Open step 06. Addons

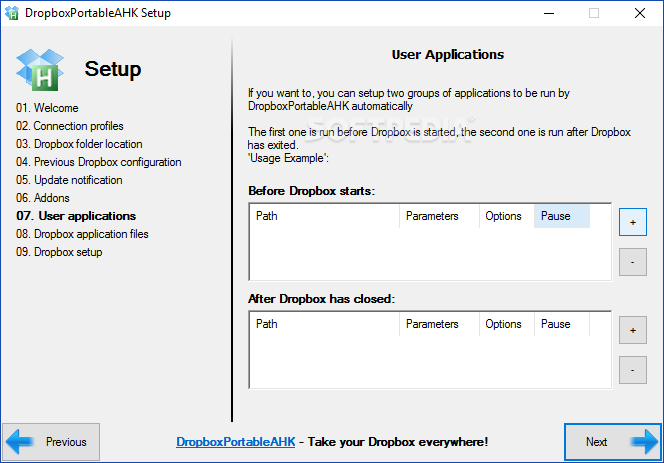tap(43, 198)
